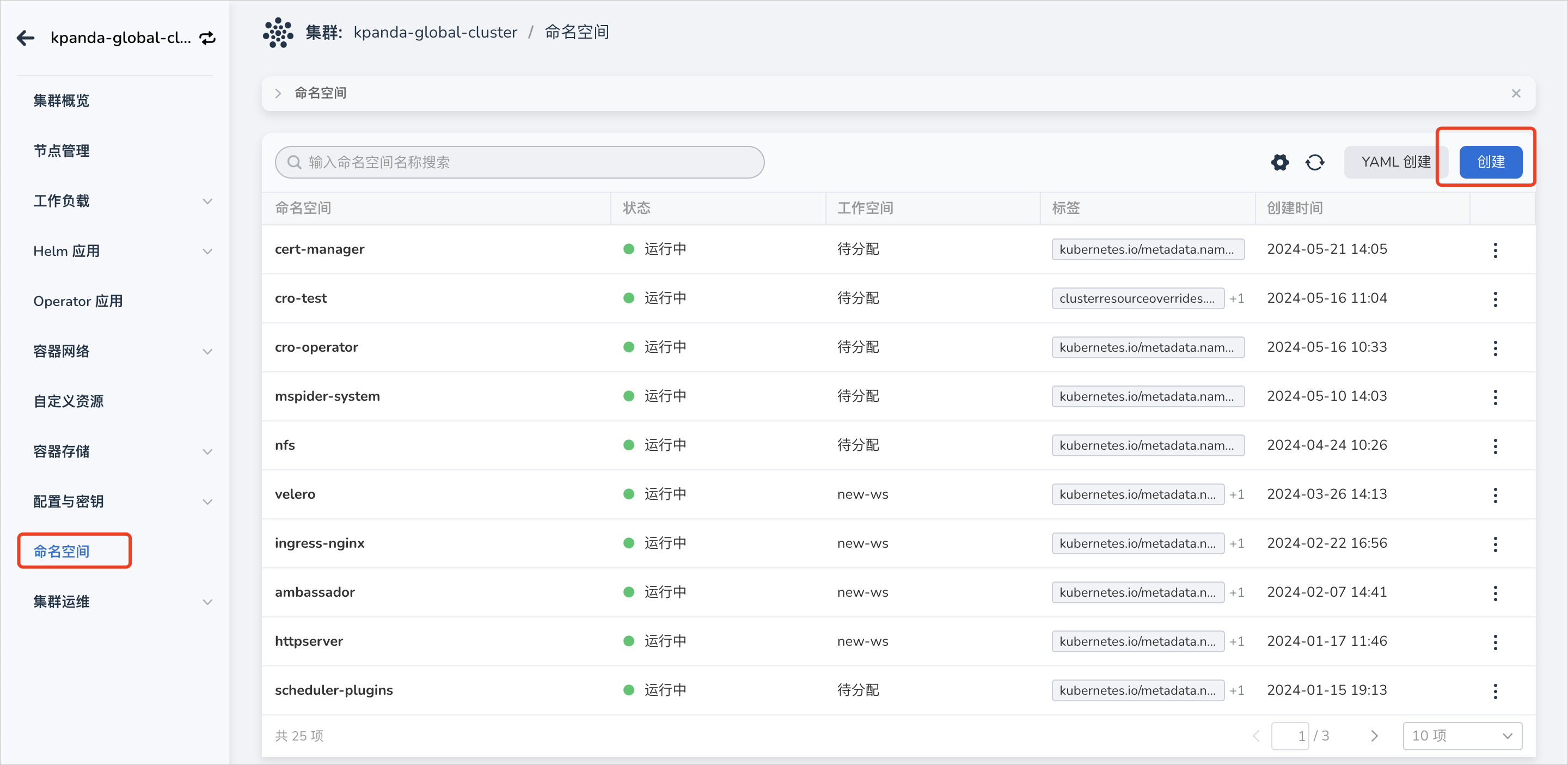
Task: Open Operator 应用 in sidebar
Action: coord(78,301)
